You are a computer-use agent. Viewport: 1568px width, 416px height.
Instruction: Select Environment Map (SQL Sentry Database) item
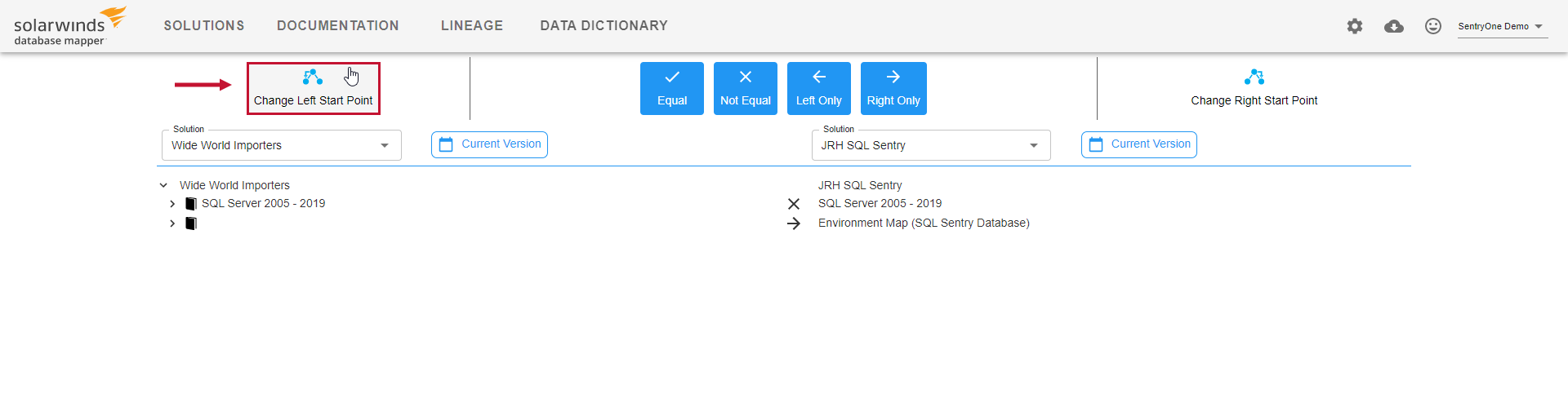coord(924,223)
